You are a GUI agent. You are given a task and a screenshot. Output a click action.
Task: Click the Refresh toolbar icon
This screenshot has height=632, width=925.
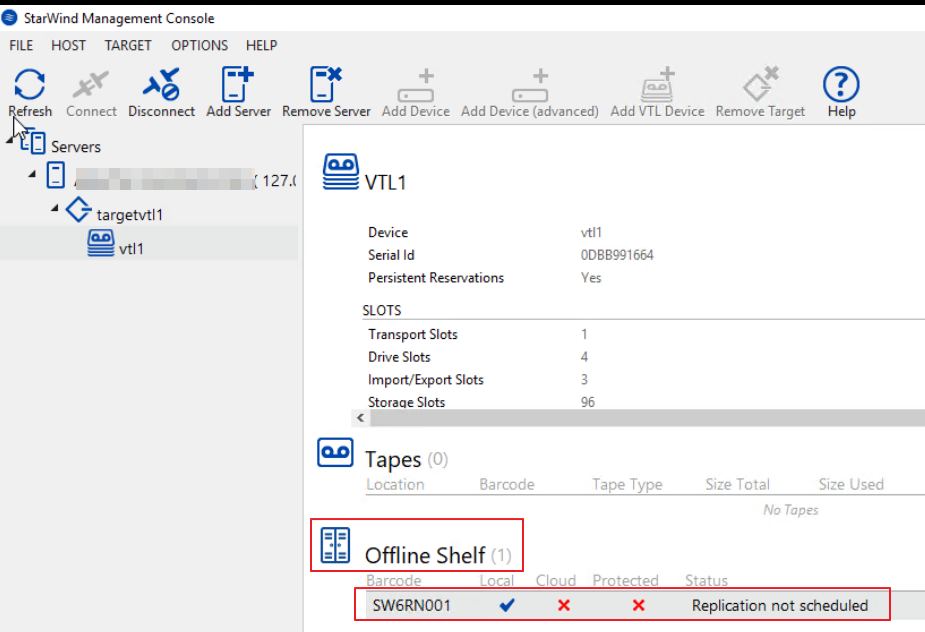pos(29,84)
